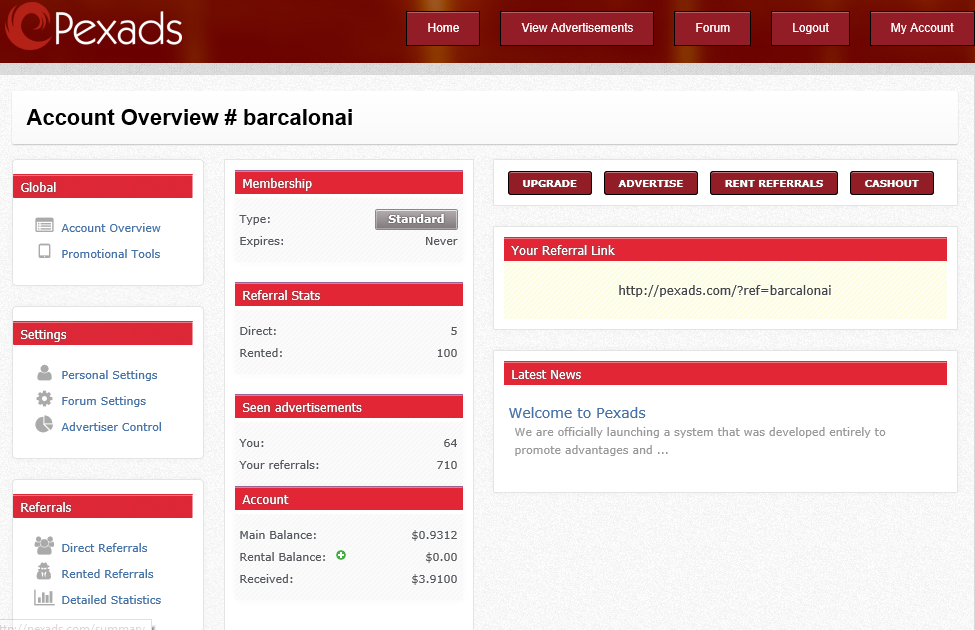Viewport: 975px width, 630px height.
Task: Open Rented Referrals link
Action: [108, 574]
